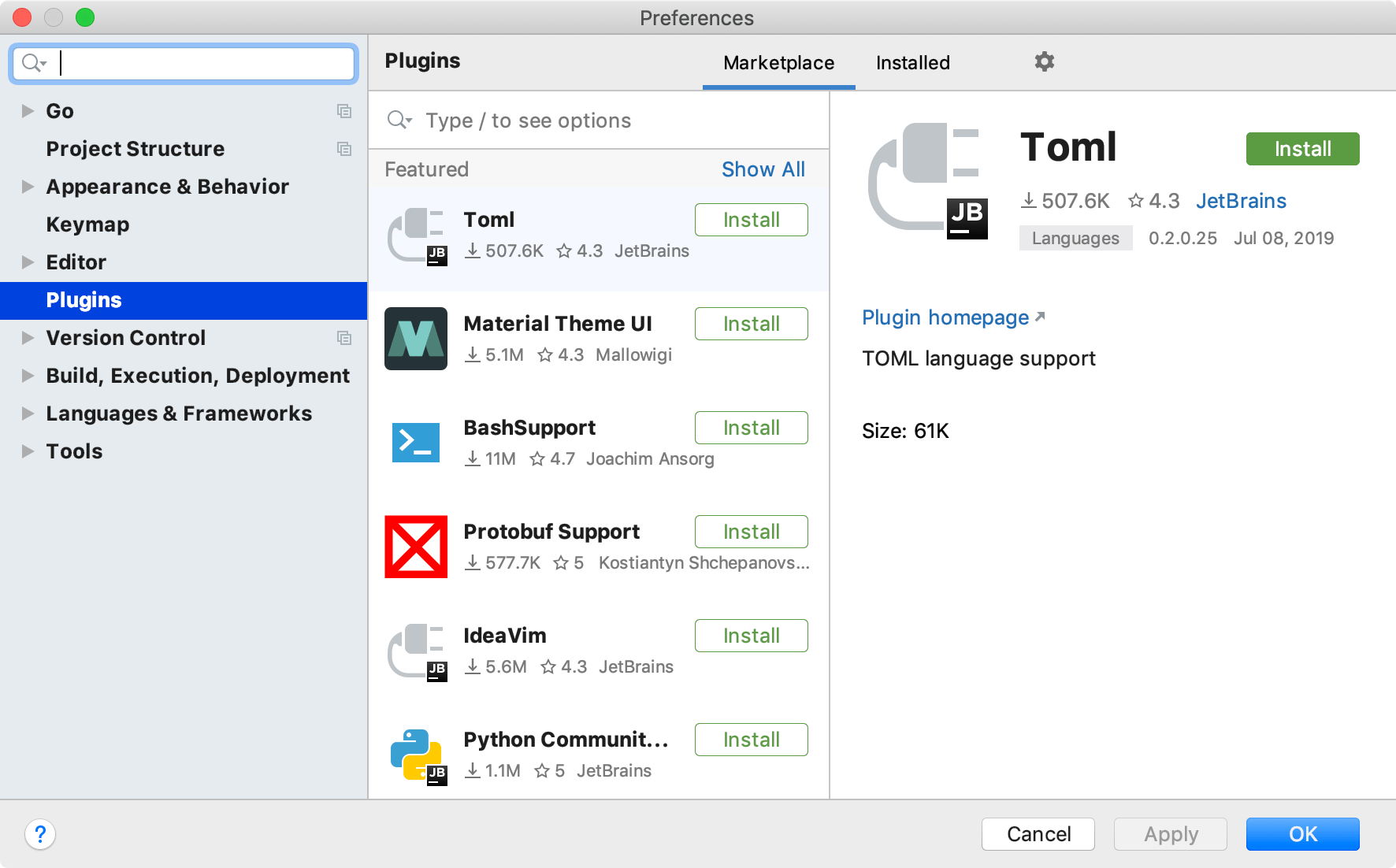Expand Appearance & Behavior settings
The image size is (1396, 868).
click(x=28, y=187)
